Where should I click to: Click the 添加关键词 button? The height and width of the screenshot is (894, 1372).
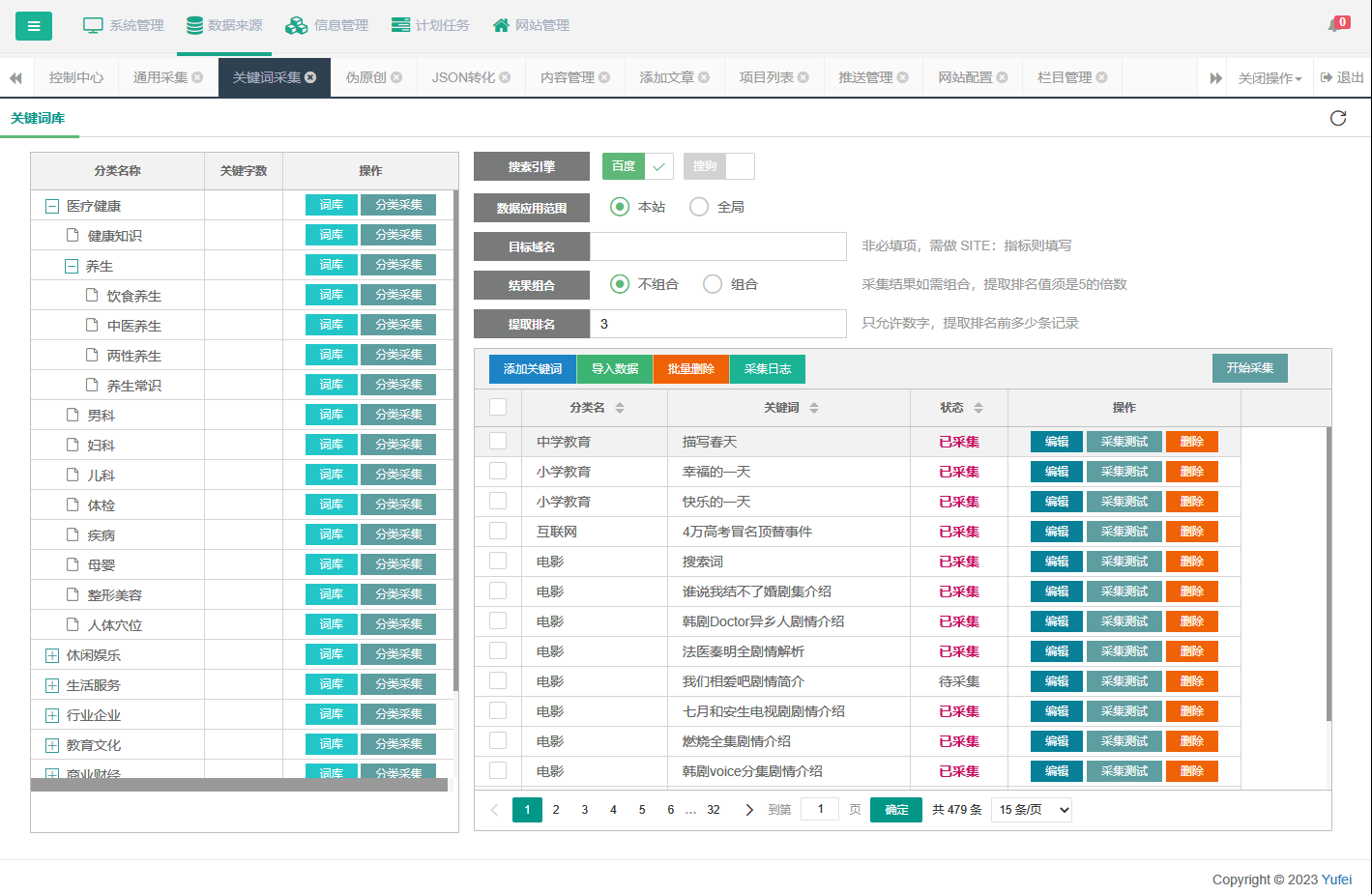point(533,369)
